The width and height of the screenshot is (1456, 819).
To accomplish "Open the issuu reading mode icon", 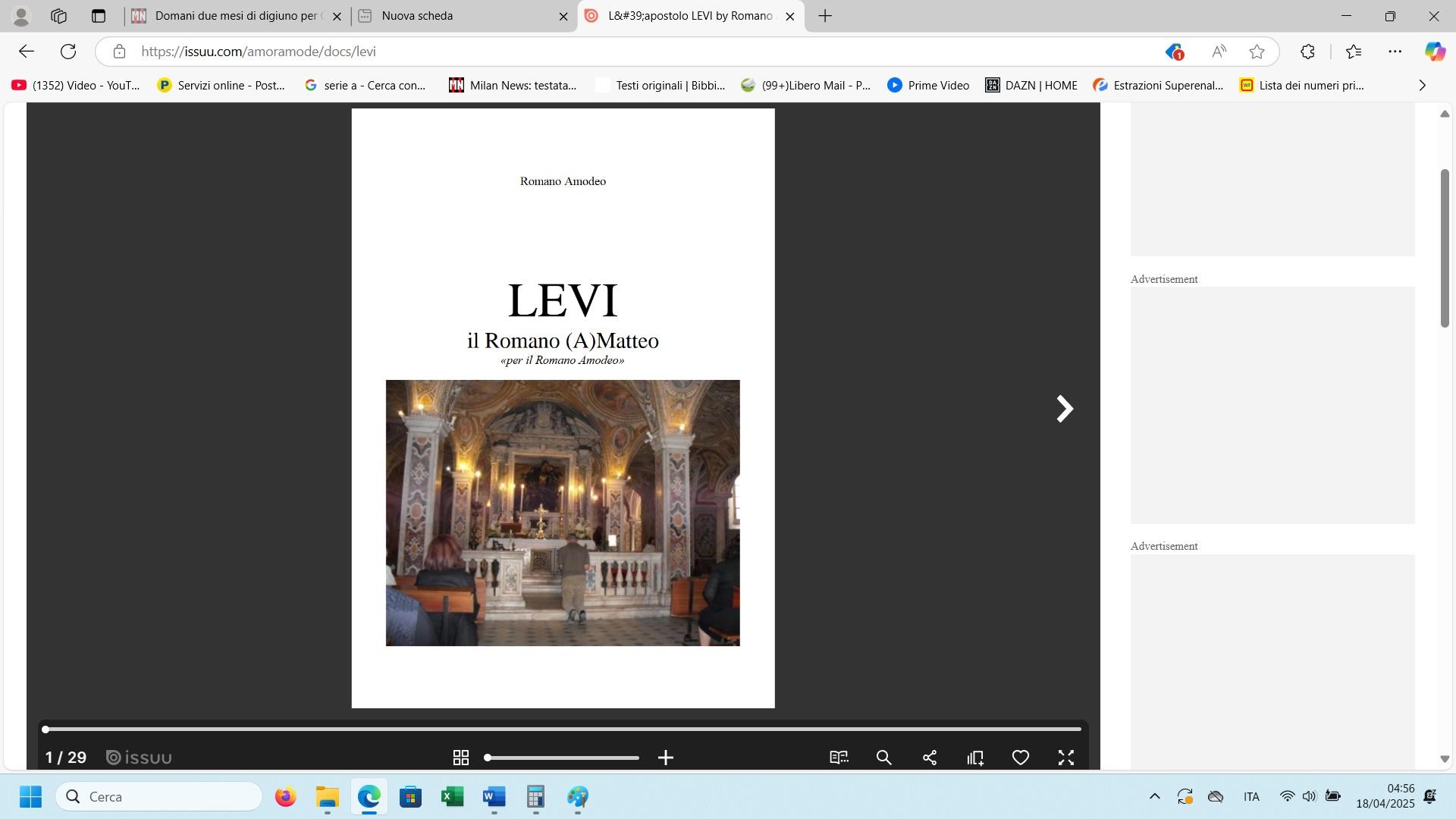I will (839, 758).
